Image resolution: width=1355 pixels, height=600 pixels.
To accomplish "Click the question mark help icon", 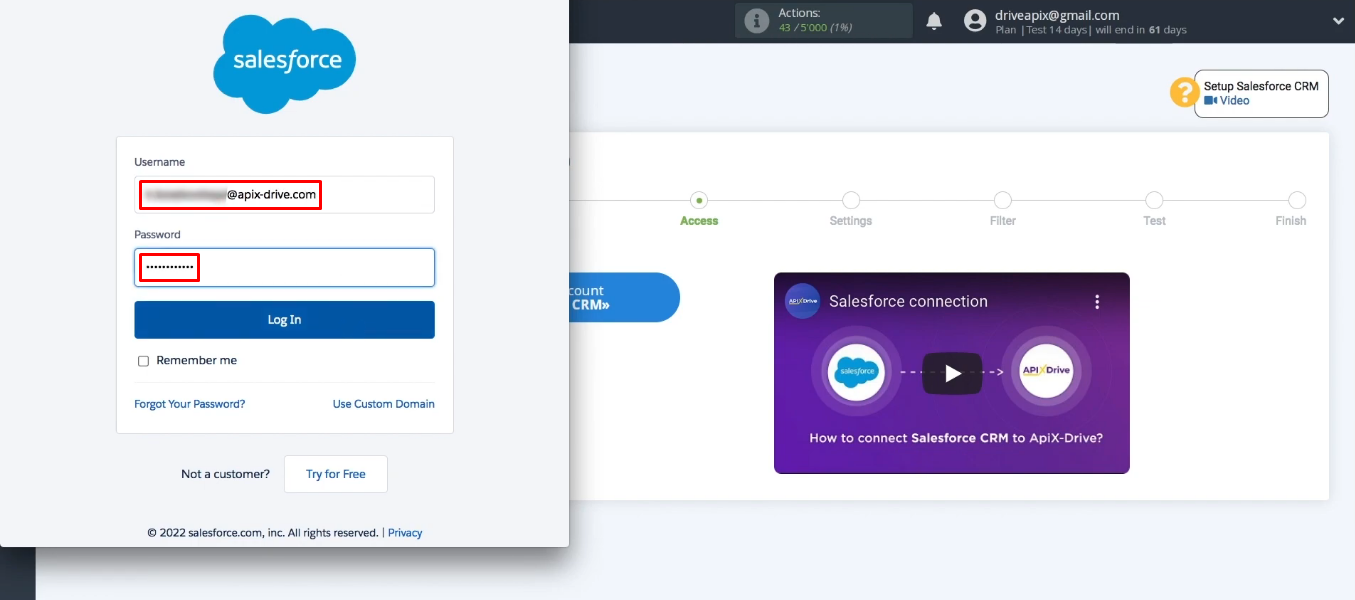I will [x=1183, y=92].
